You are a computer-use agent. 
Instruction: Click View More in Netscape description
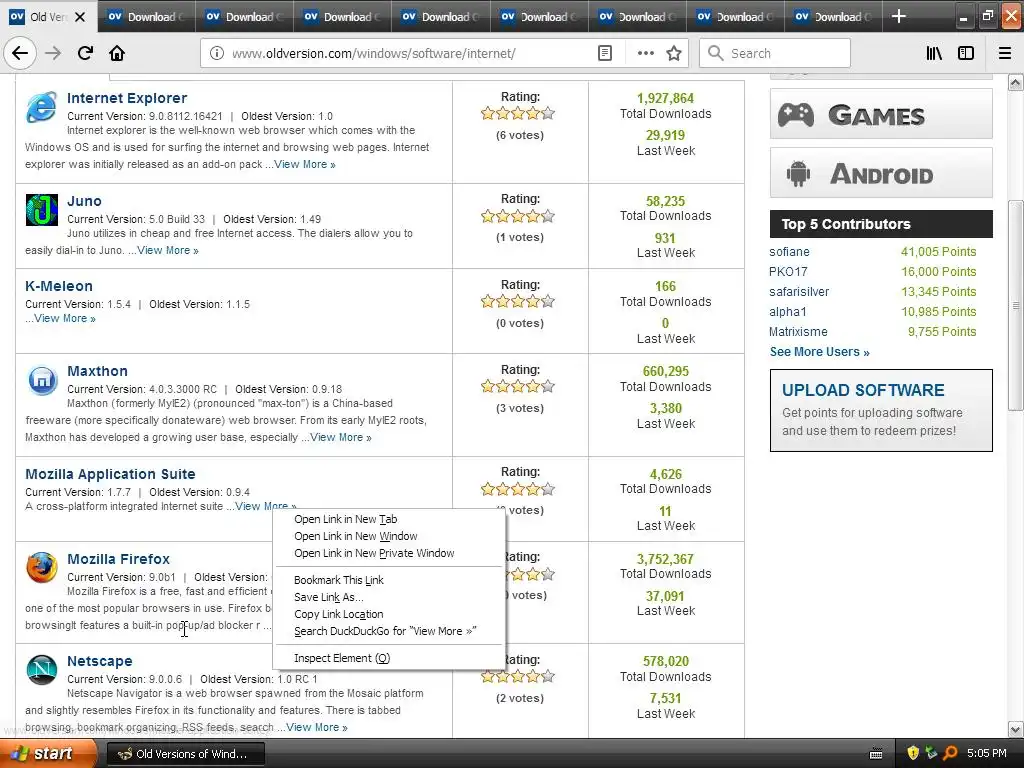pos(317,728)
